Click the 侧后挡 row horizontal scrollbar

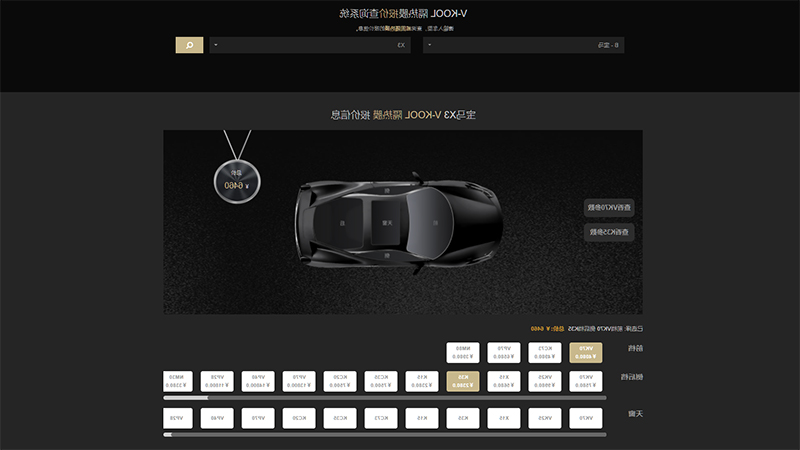click(385, 397)
